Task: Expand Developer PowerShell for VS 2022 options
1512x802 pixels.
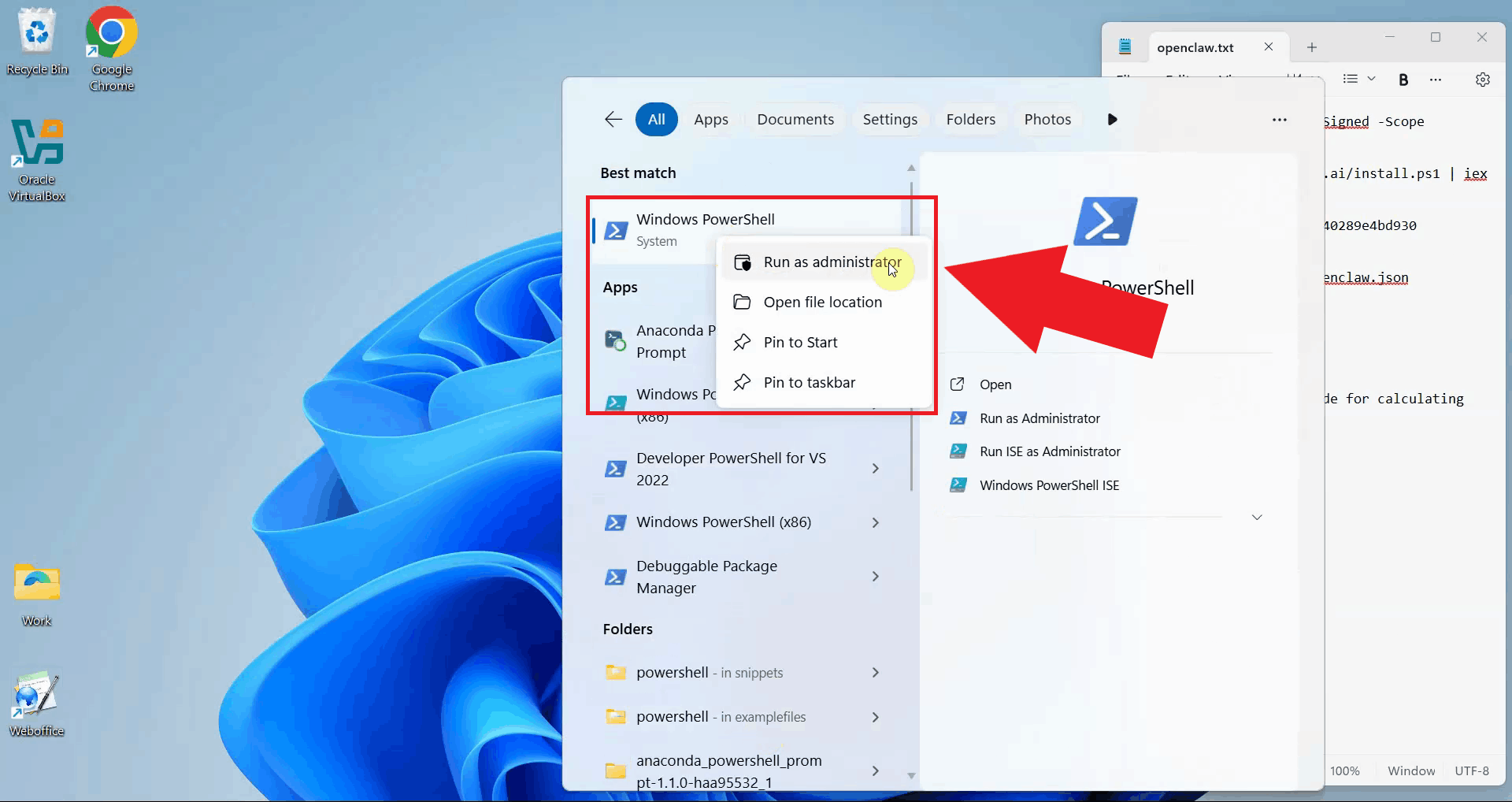Action: click(x=875, y=469)
